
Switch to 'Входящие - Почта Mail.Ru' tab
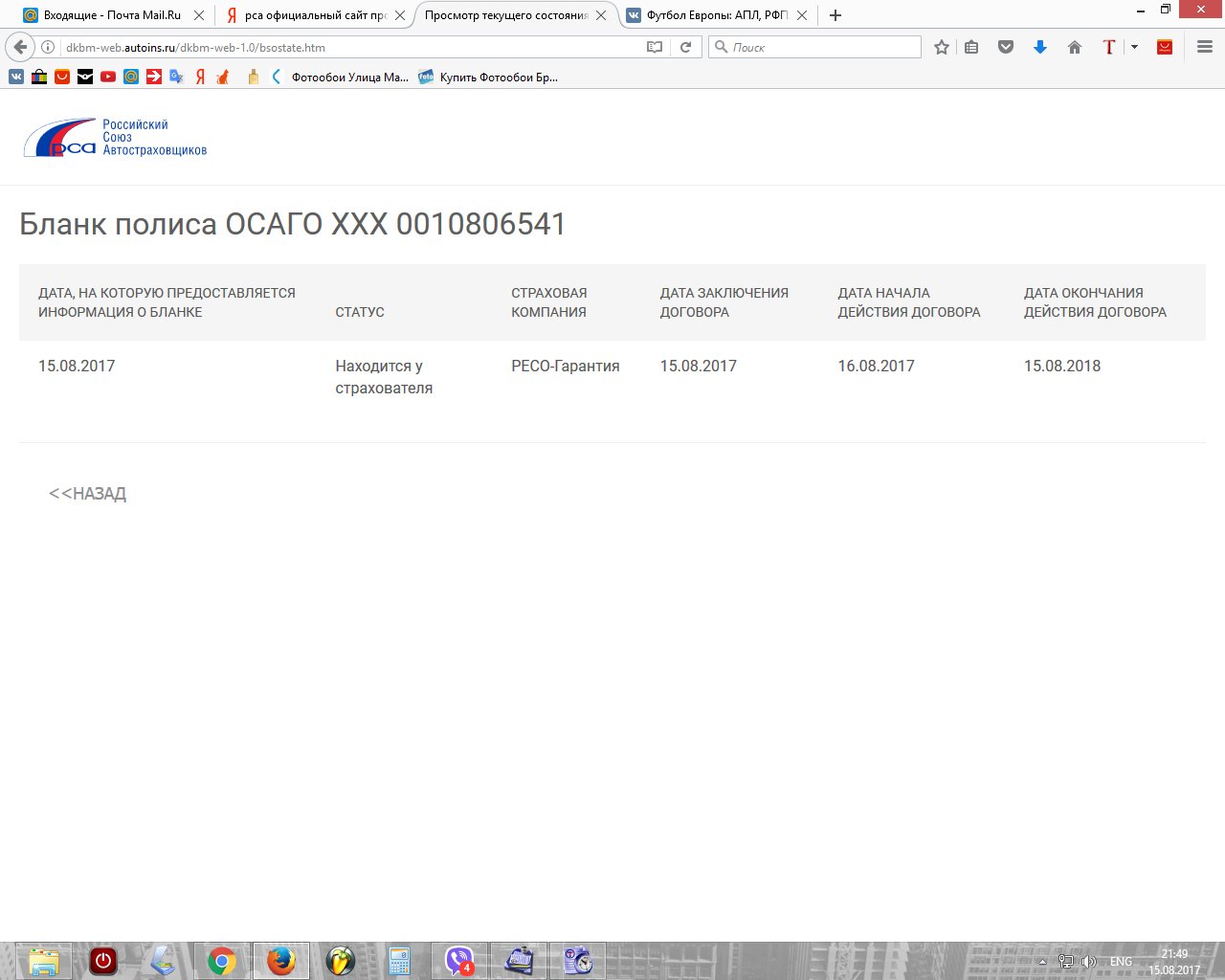click(x=113, y=15)
